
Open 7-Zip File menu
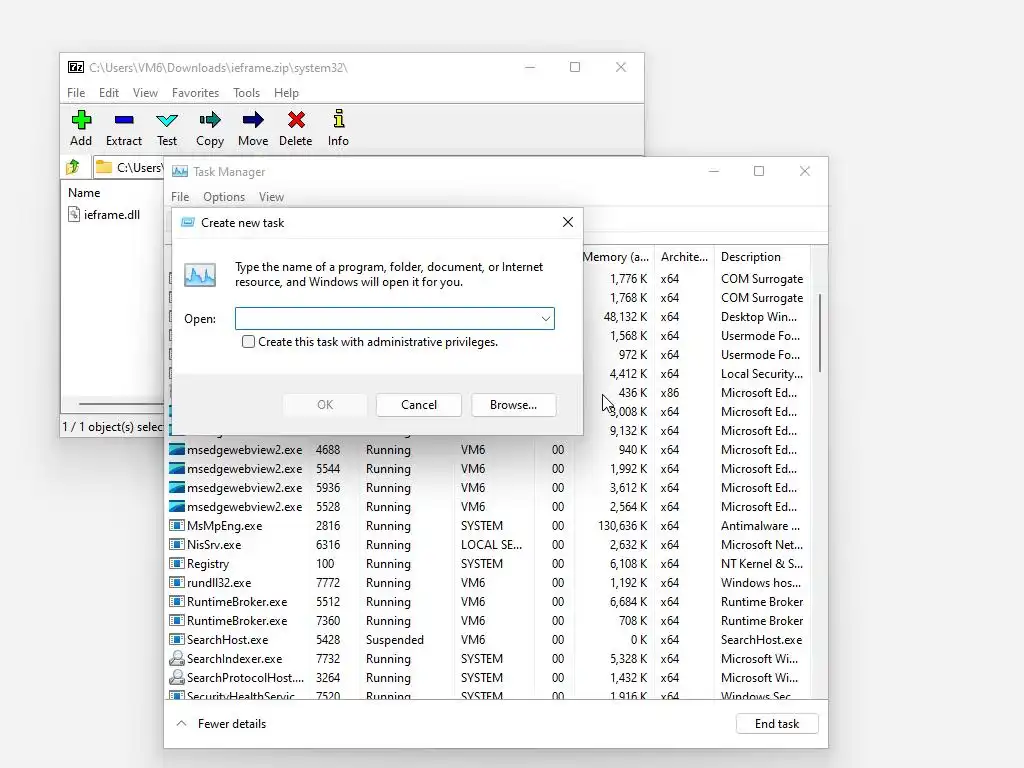[x=76, y=93]
